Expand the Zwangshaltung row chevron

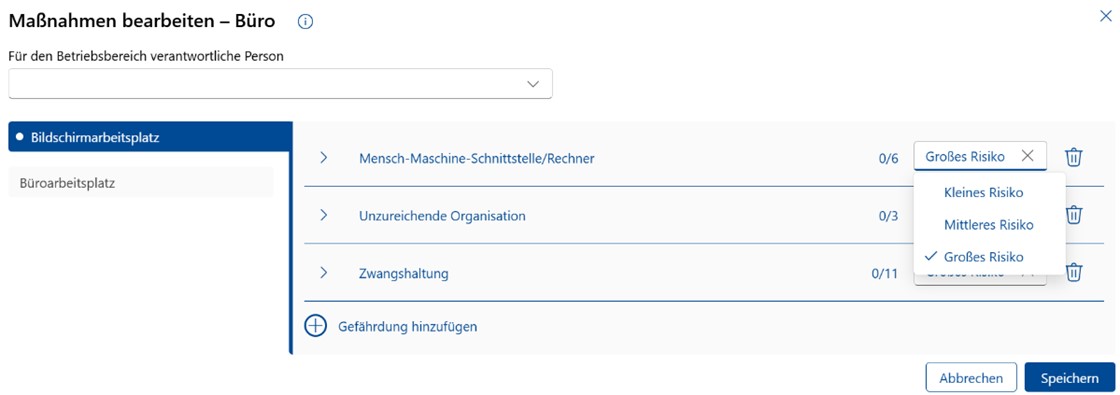coord(323,272)
